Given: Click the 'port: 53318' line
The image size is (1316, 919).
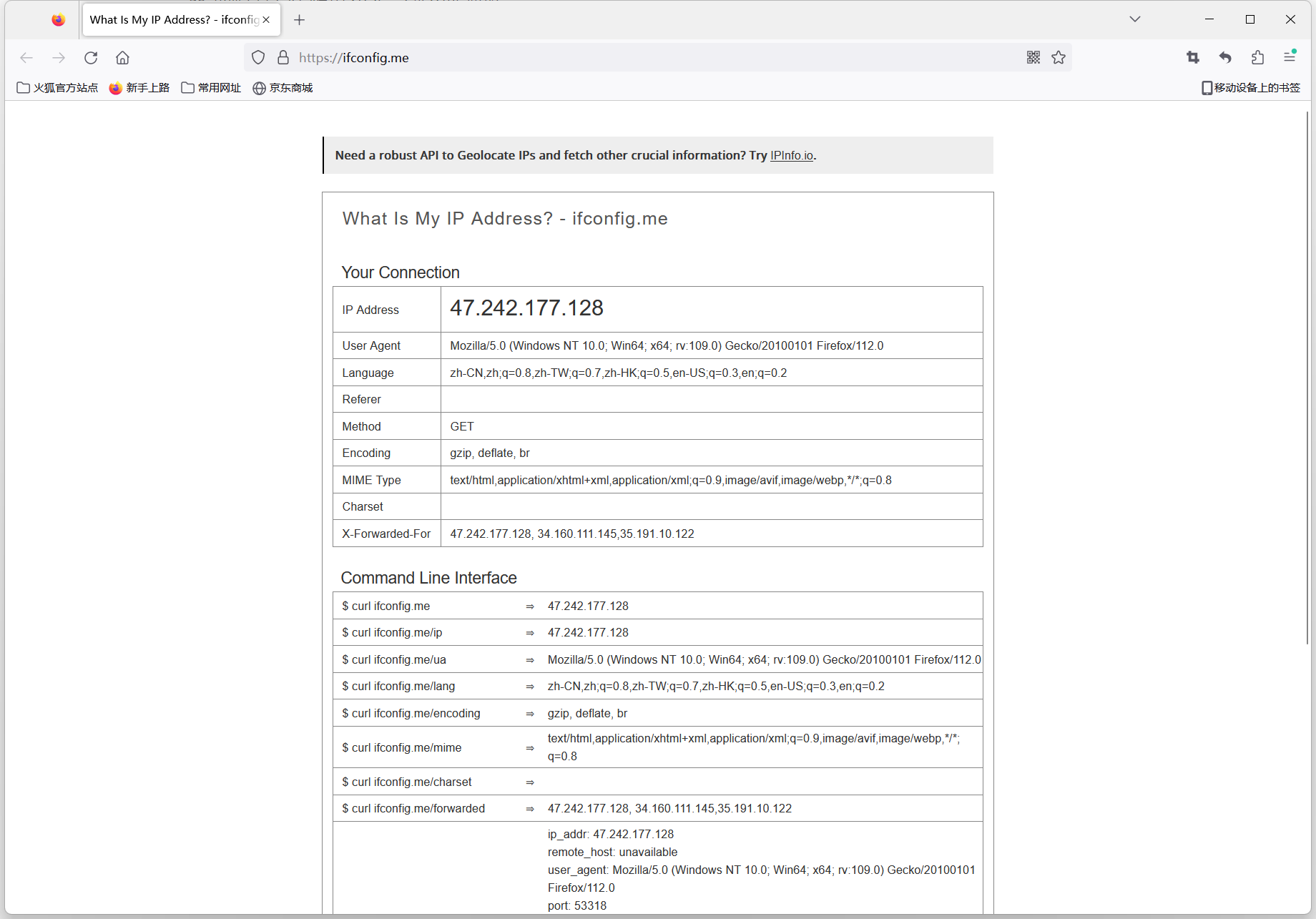Looking at the screenshot, I should tap(577, 906).
